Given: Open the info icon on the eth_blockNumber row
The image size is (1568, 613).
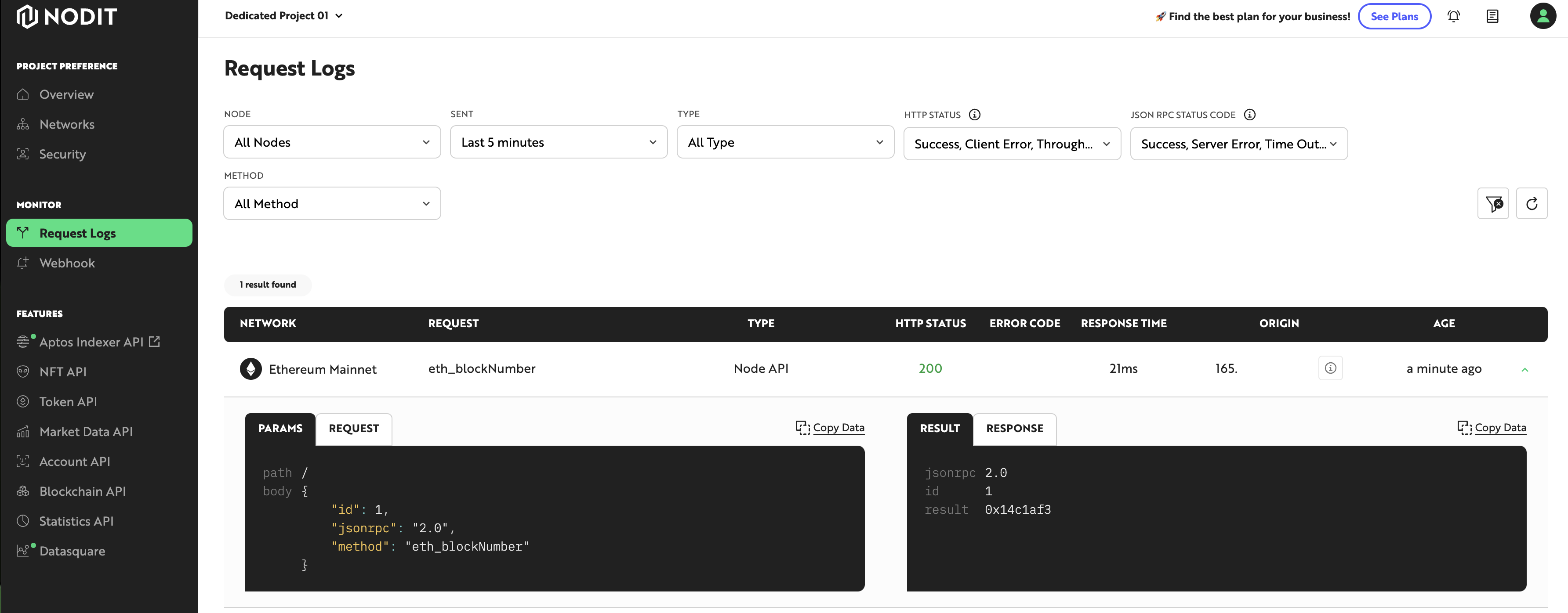Looking at the screenshot, I should click(1331, 368).
